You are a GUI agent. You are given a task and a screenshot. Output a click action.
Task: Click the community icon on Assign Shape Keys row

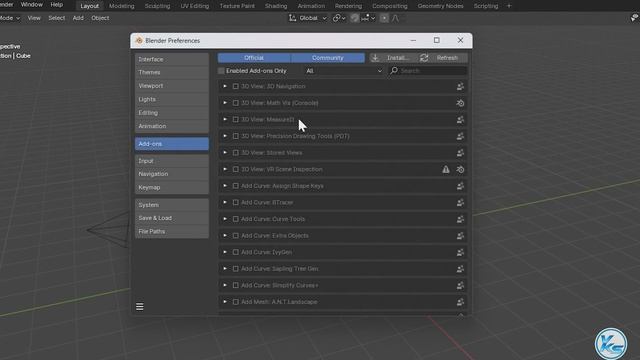(x=460, y=186)
